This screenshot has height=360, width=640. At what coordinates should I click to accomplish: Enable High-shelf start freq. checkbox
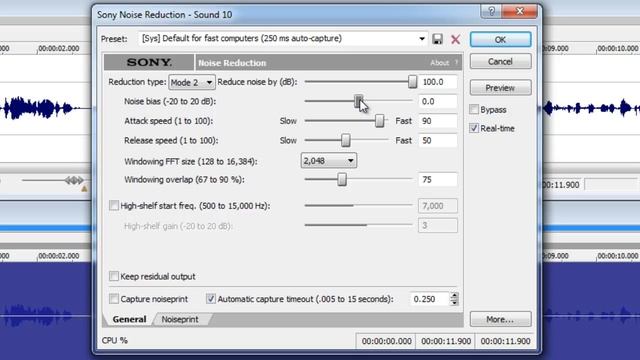[x=114, y=205]
